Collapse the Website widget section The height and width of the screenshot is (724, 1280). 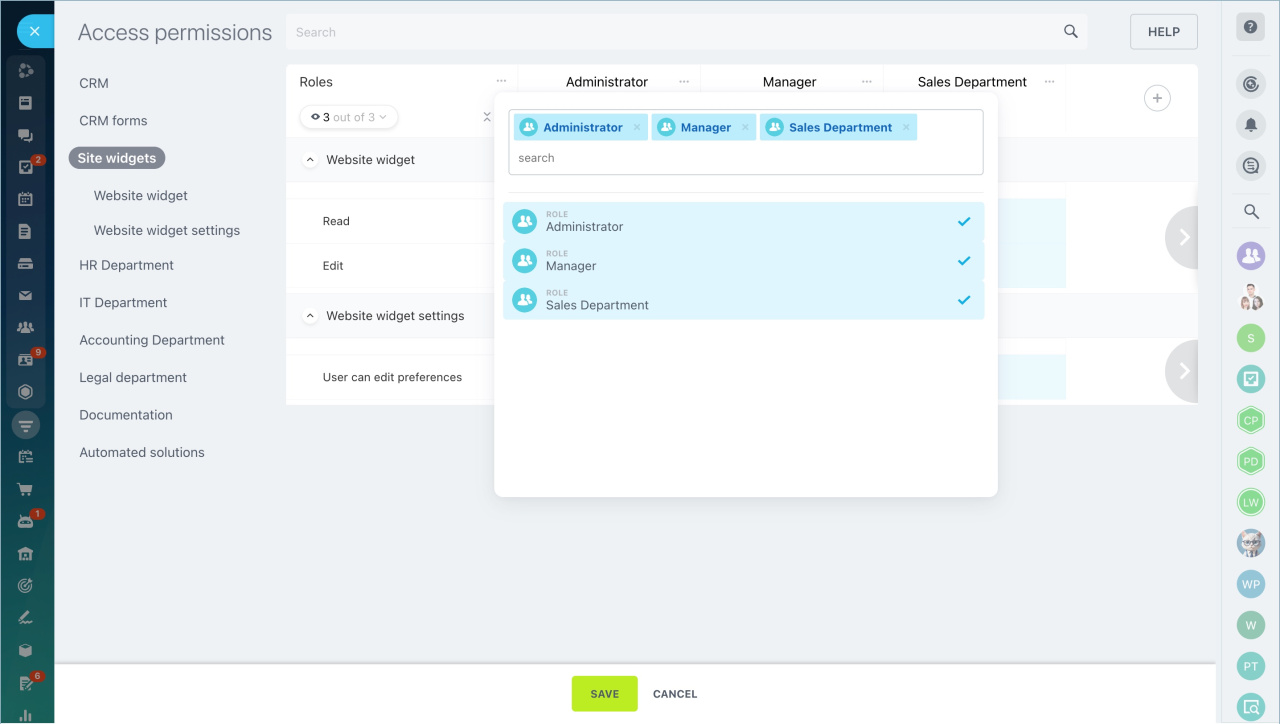pyautogui.click(x=310, y=160)
